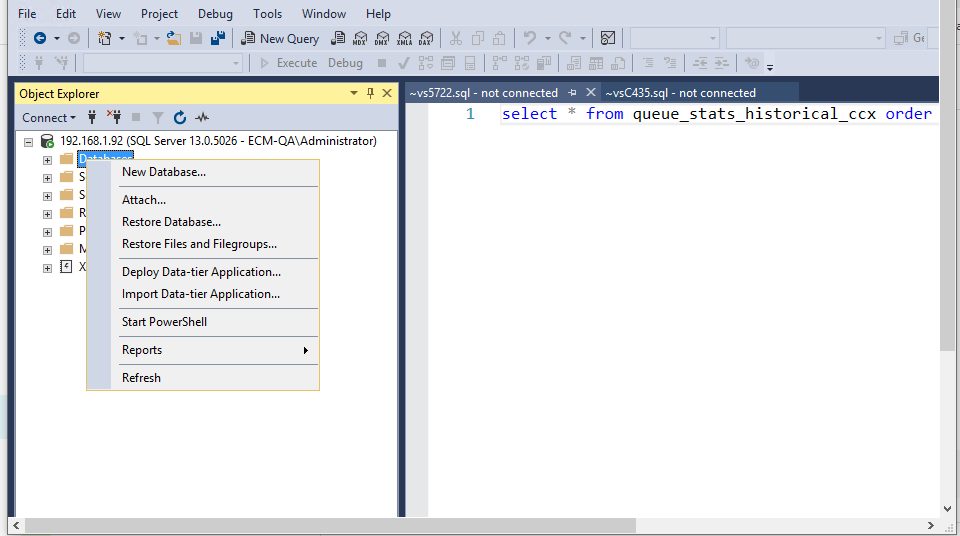Expand the Databases tree node
Viewport: 960px width, 536px height.
[47, 159]
